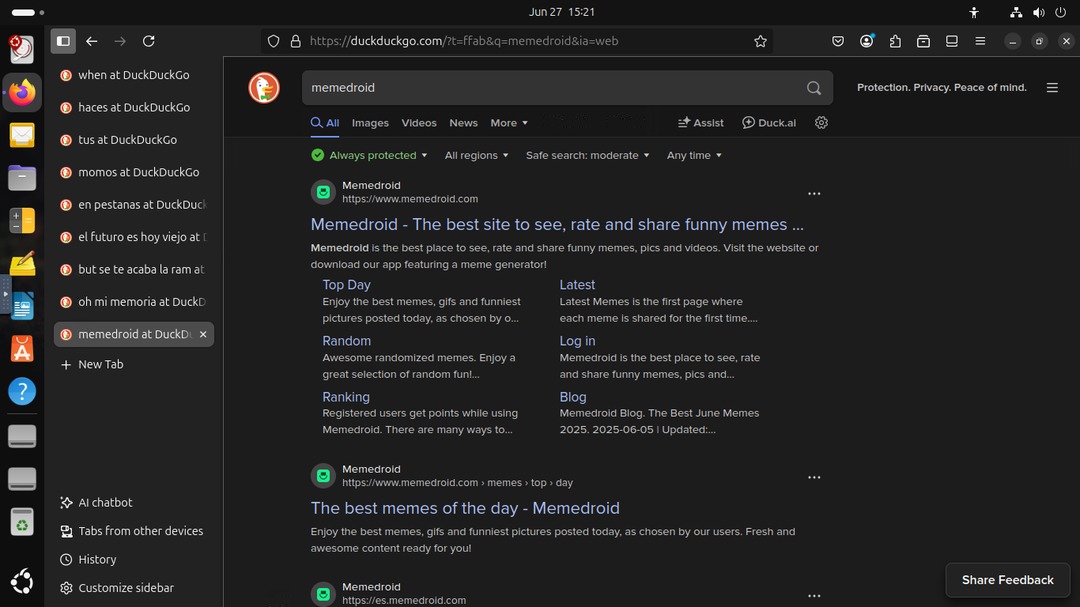Open the system volume indicator
This screenshot has height=607, width=1080.
[1039, 12]
